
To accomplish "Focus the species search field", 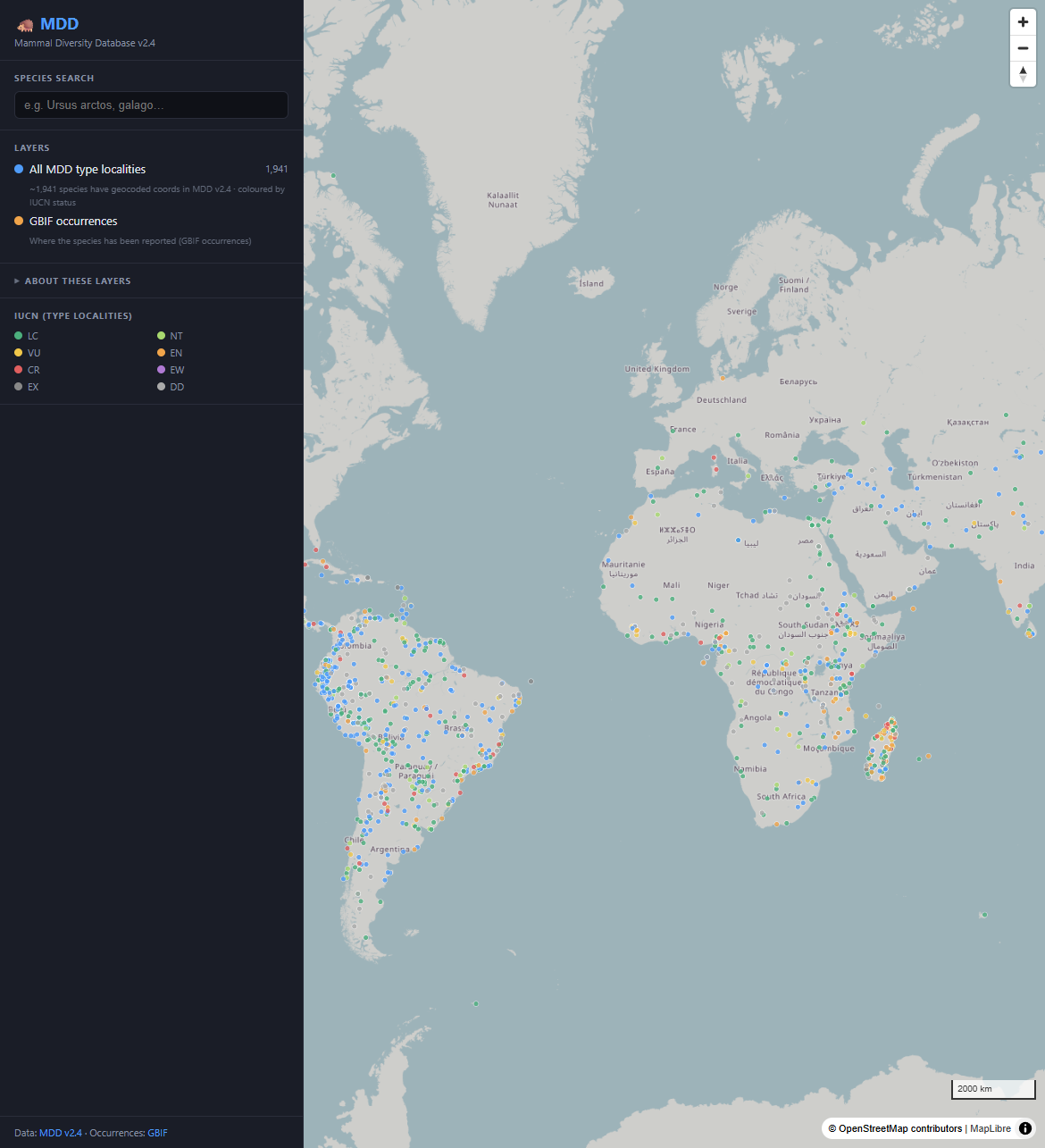I will (151, 105).
